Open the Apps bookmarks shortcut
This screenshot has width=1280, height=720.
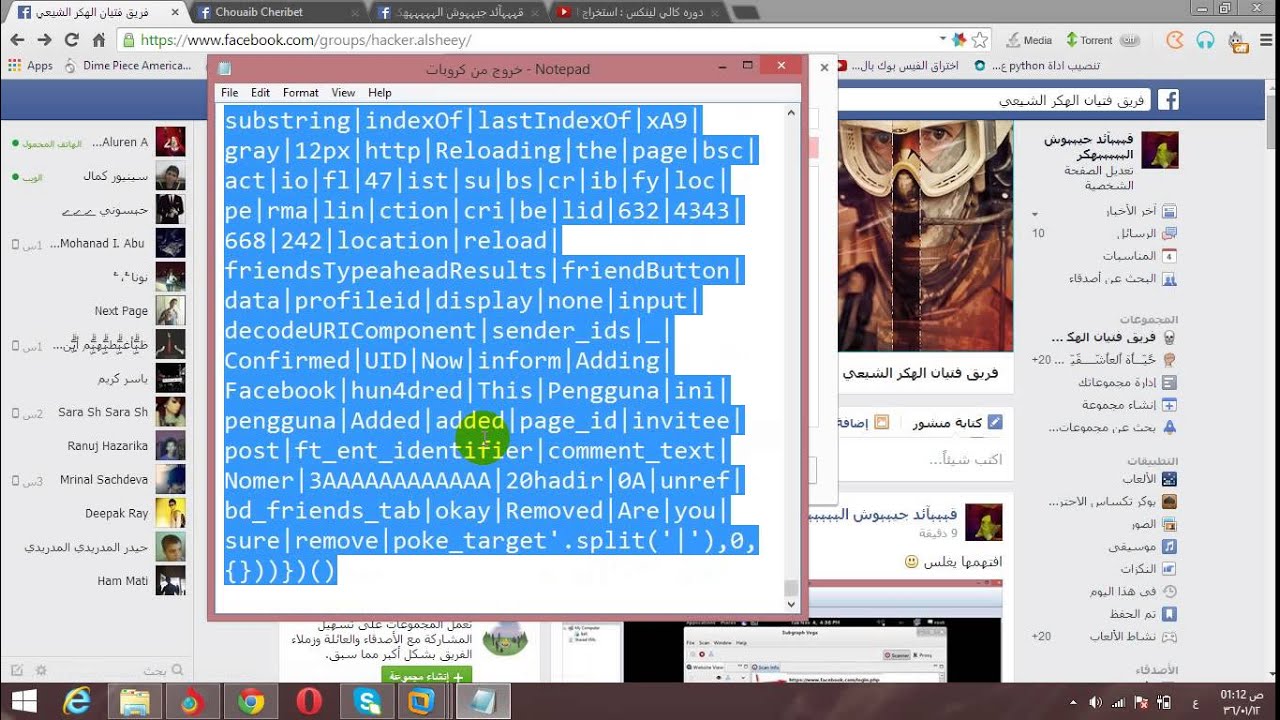[x=30, y=66]
